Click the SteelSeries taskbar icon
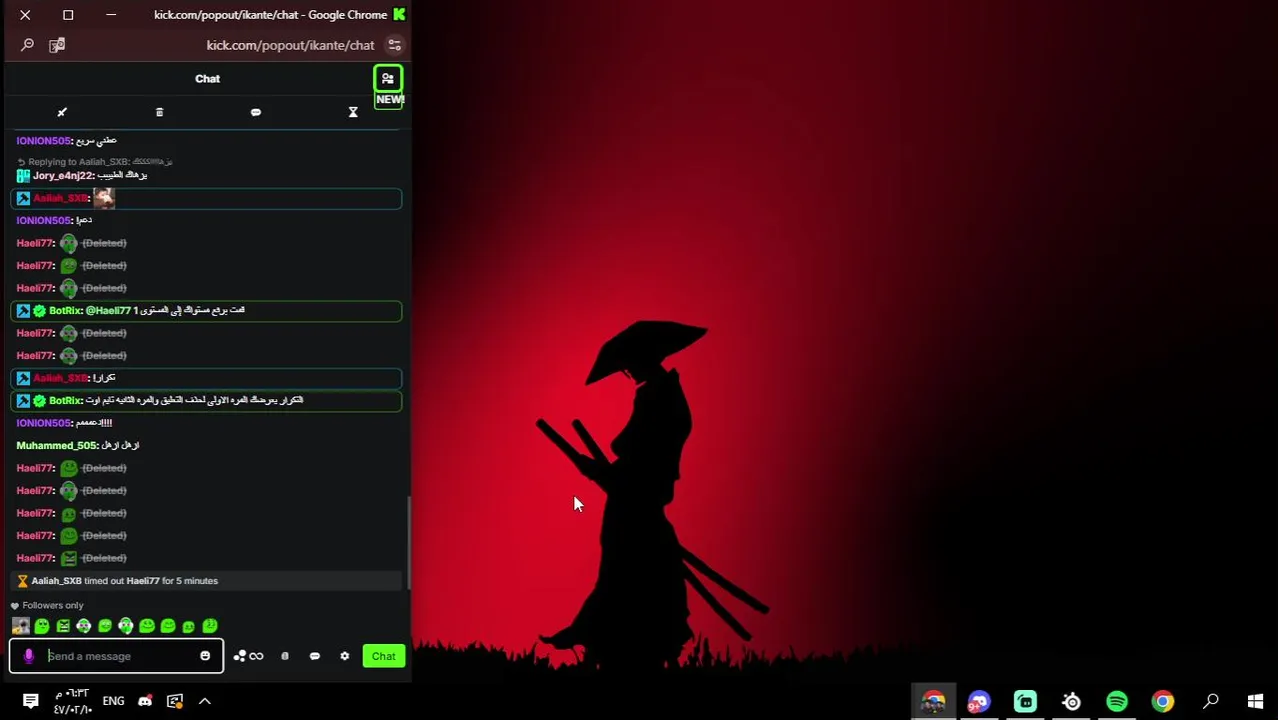This screenshot has width=1278, height=720. (x=1071, y=701)
